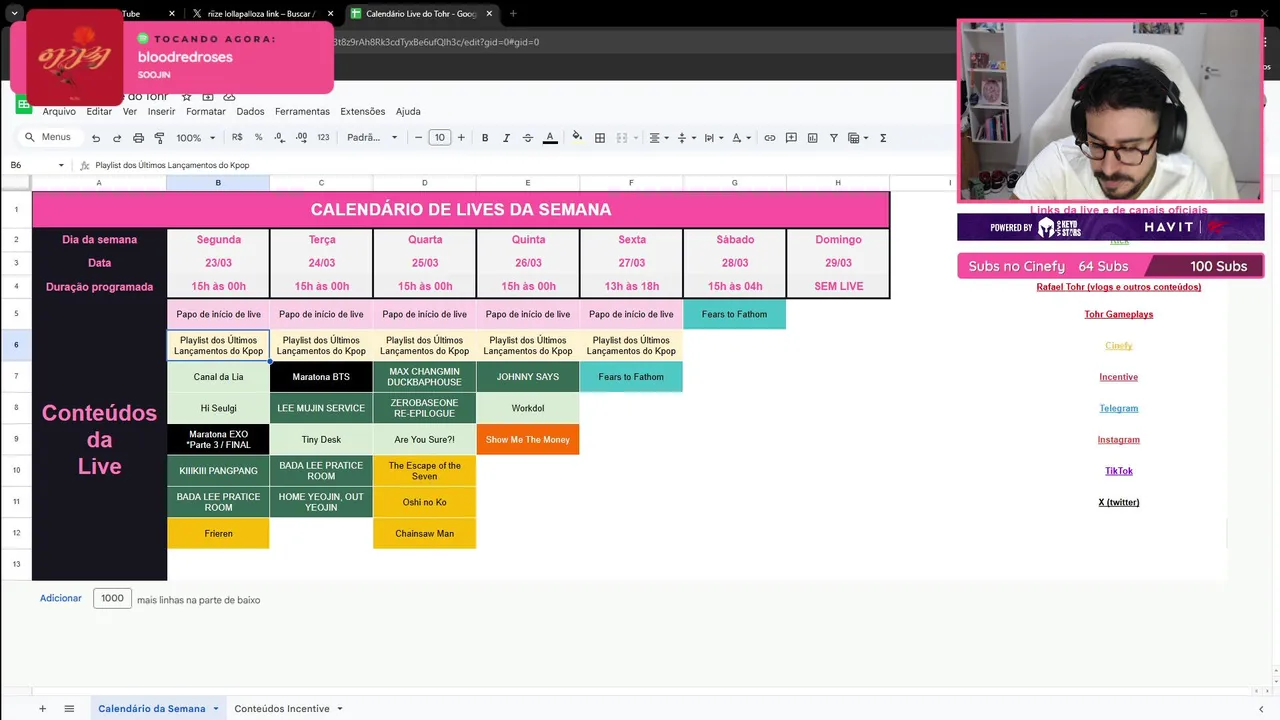This screenshot has width=1280, height=720.
Task: Open the Dados menu
Action: tap(250, 112)
